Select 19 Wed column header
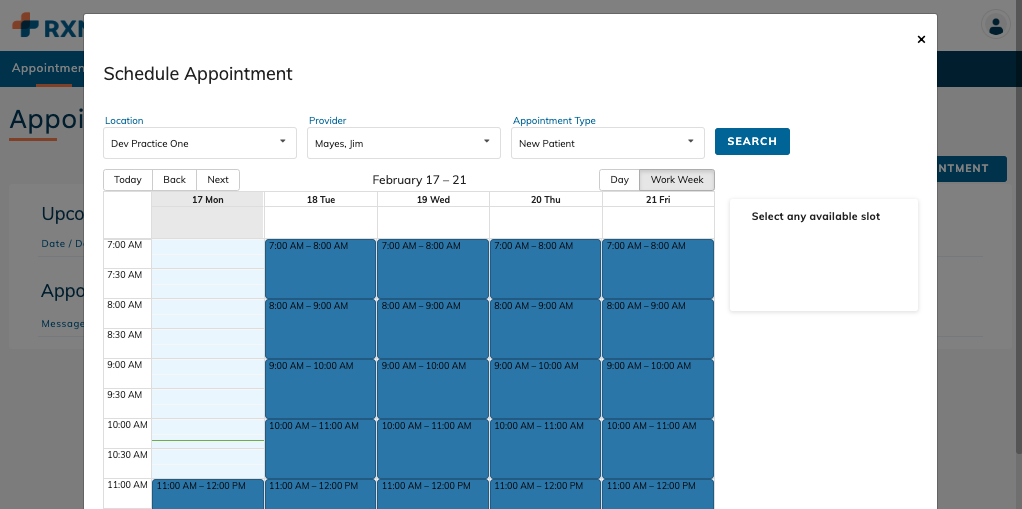This screenshot has height=509, width=1022. (433, 199)
